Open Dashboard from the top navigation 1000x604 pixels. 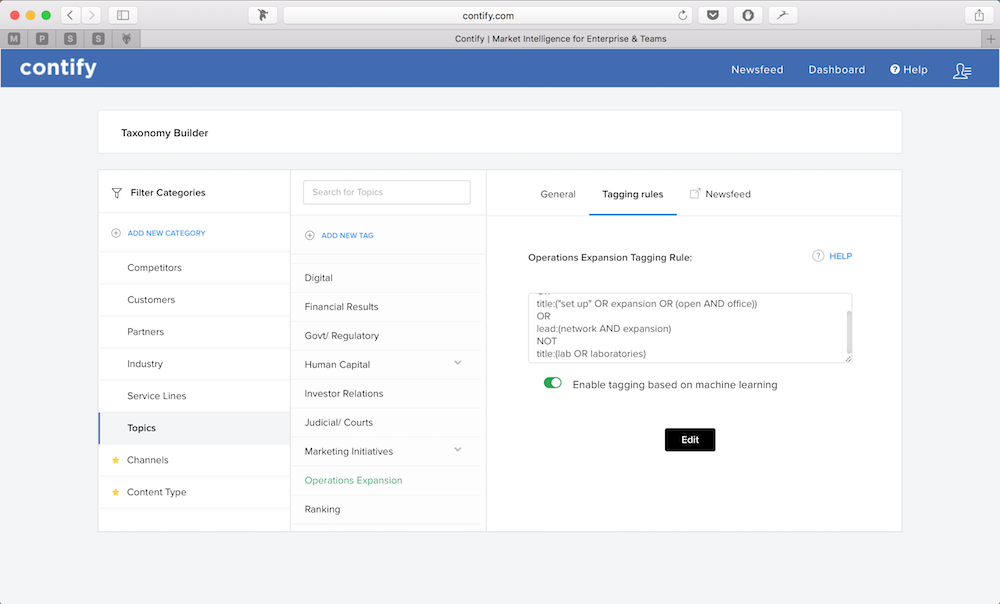click(836, 69)
